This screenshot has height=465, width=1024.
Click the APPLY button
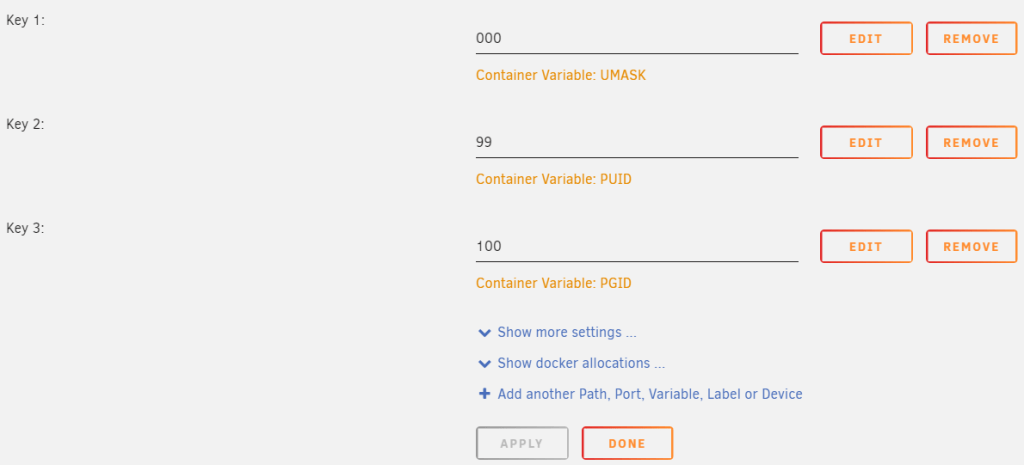522,443
